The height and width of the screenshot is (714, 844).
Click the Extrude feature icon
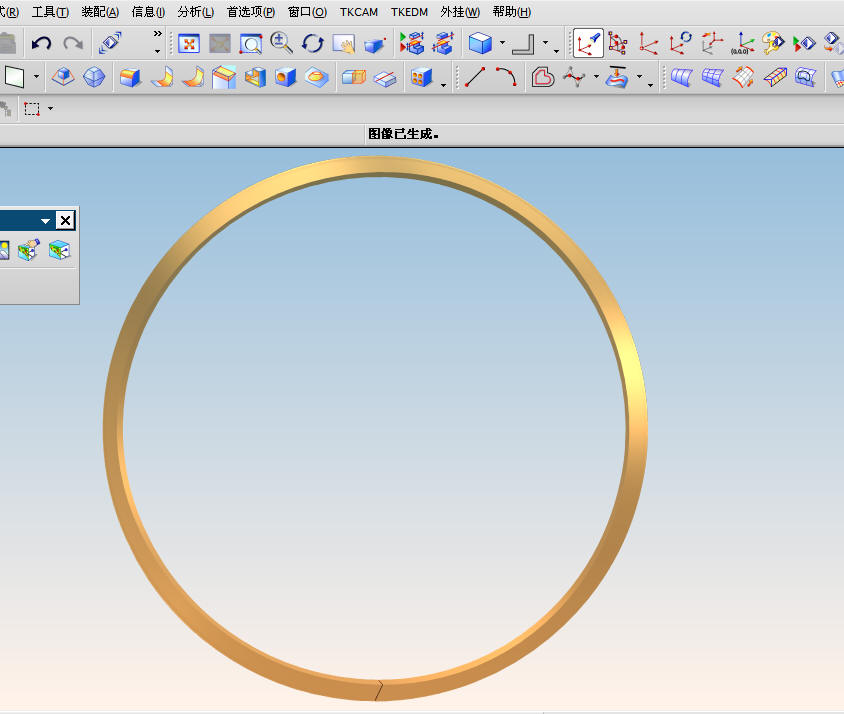tap(129, 78)
